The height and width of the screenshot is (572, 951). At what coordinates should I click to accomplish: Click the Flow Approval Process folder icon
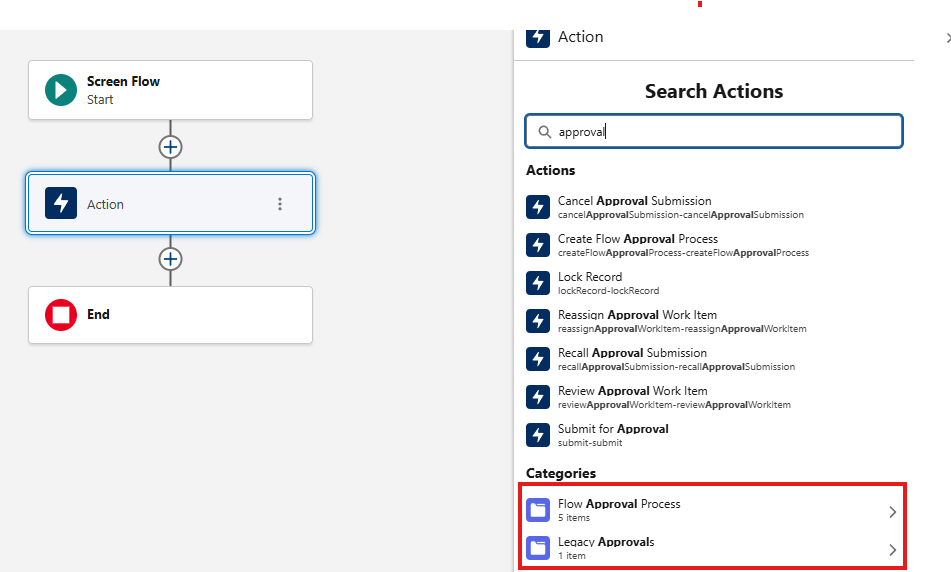pos(538,510)
